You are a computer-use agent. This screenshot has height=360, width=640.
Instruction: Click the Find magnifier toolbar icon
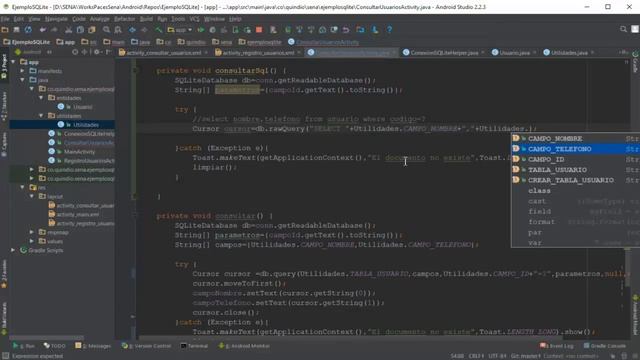[x=107, y=30]
